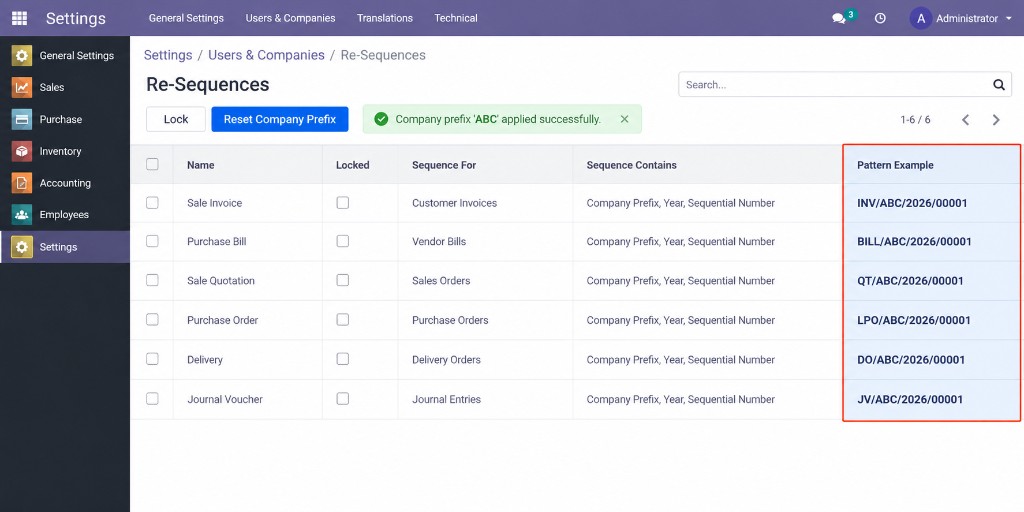Toggle Locked checkbox for Purchase Bill

[343, 241]
